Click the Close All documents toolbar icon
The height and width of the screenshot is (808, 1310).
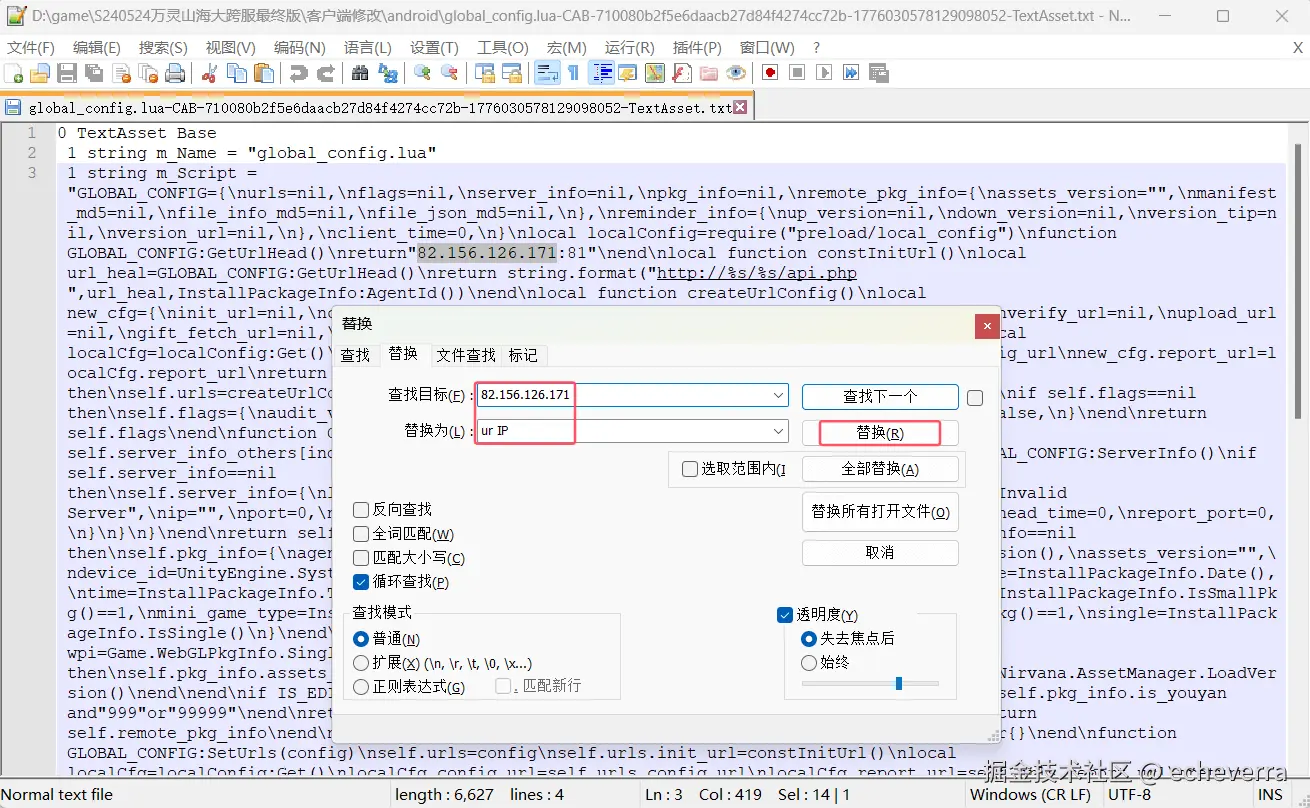(148, 73)
